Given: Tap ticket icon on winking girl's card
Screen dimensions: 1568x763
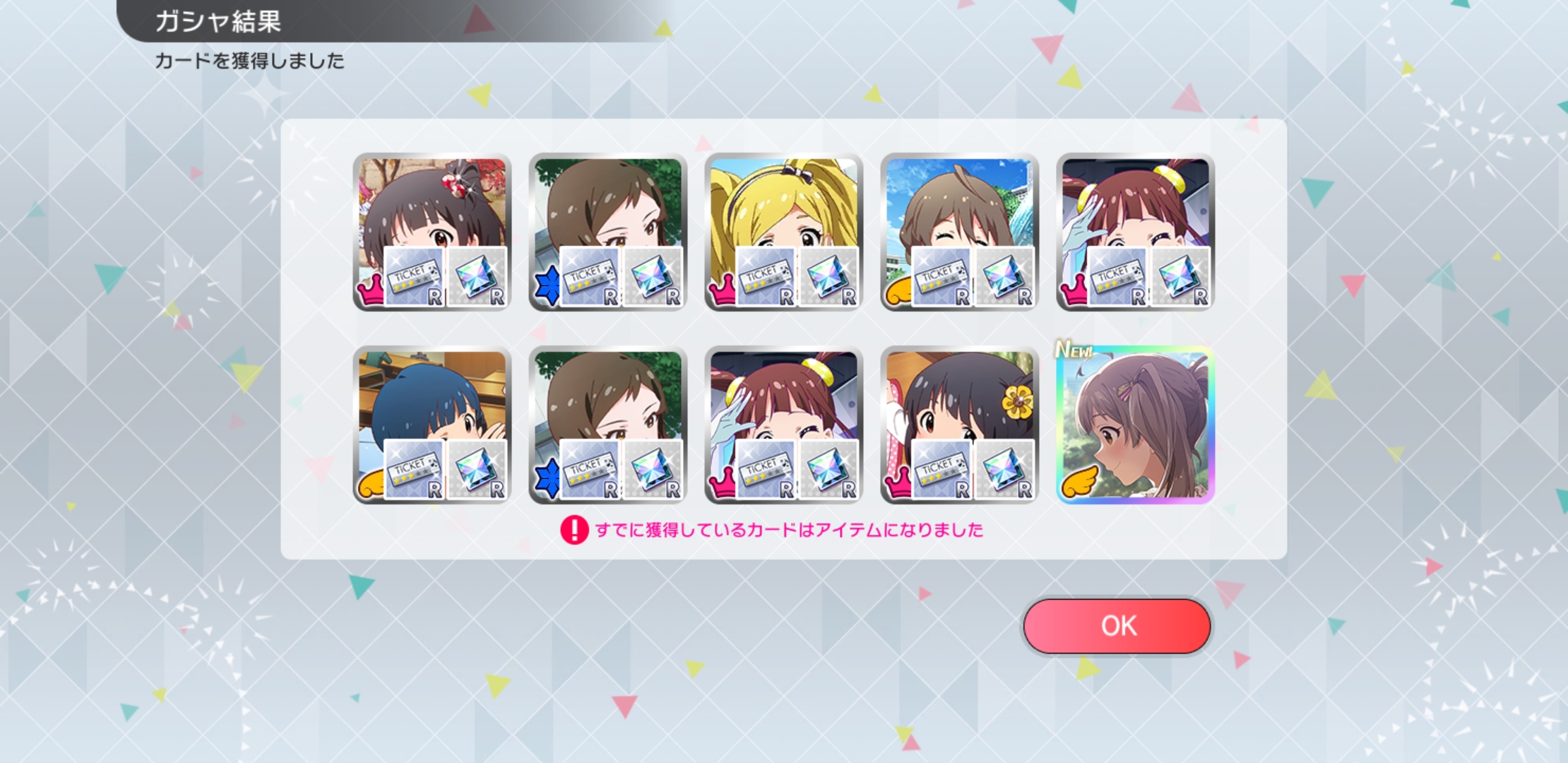Looking at the screenshot, I should click(942, 277).
